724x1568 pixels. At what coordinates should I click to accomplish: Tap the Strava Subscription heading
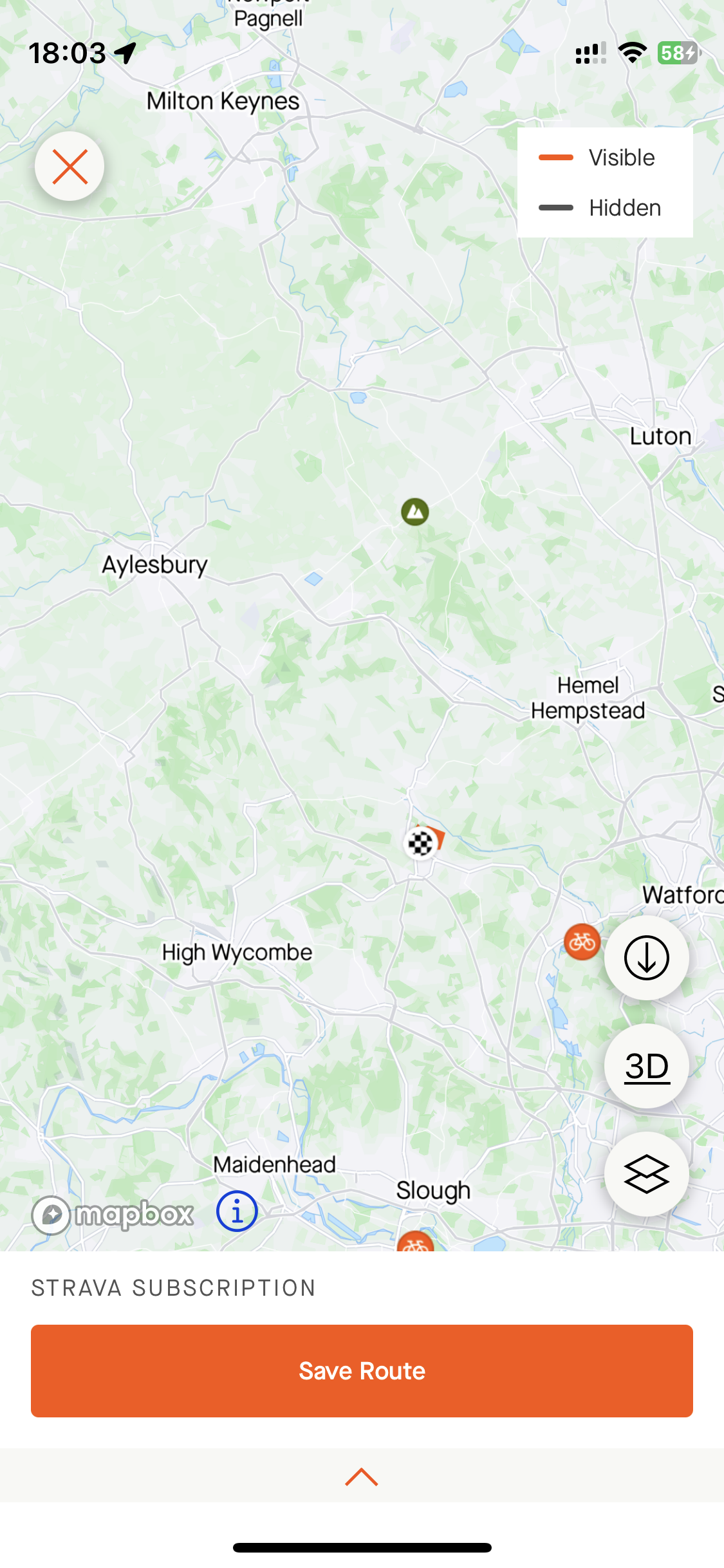(x=174, y=1288)
